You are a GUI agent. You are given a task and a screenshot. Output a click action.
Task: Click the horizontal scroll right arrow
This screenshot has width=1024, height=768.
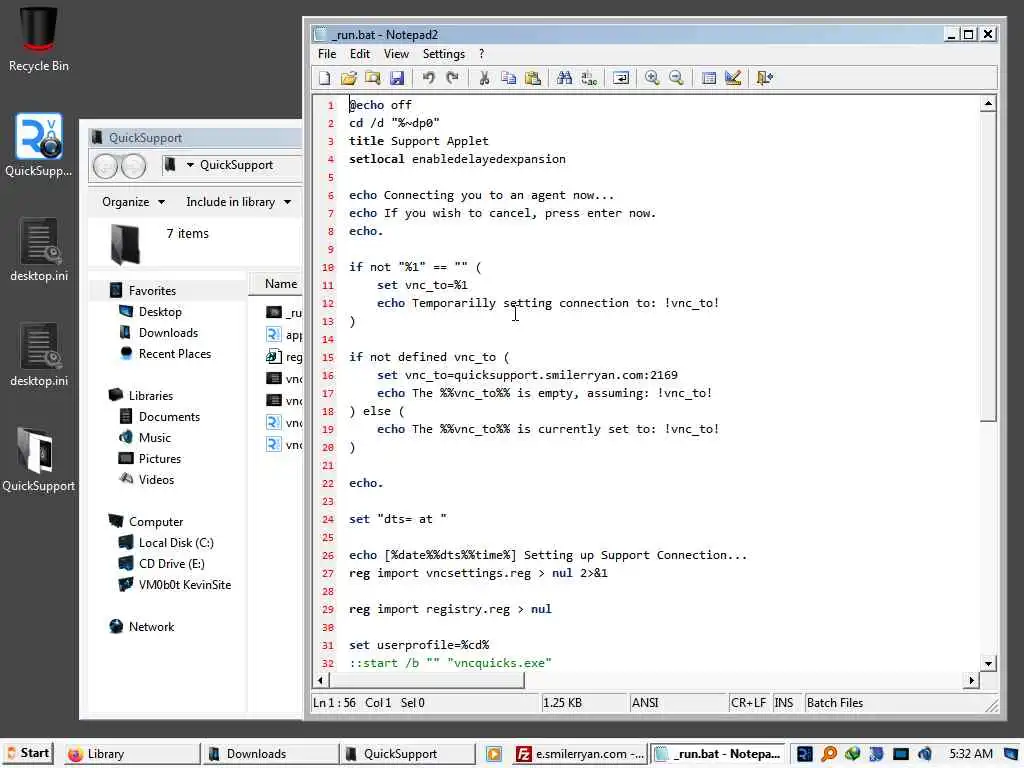[x=972, y=680]
